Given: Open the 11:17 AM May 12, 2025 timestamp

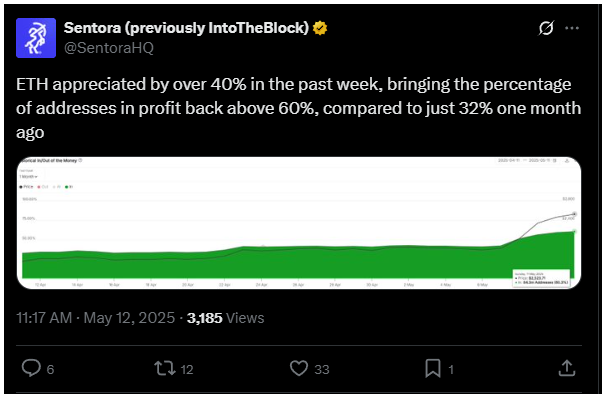Looking at the screenshot, I should (95, 318).
